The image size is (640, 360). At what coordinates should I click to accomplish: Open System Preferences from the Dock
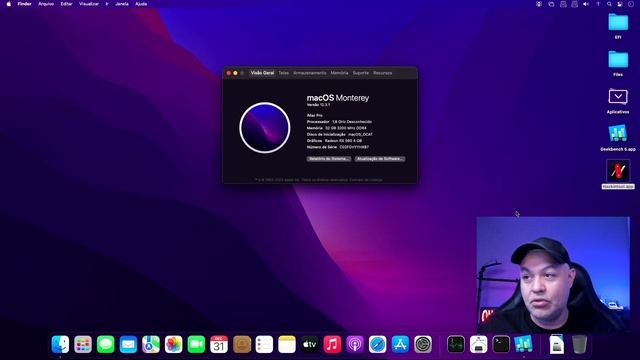[x=423, y=344]
